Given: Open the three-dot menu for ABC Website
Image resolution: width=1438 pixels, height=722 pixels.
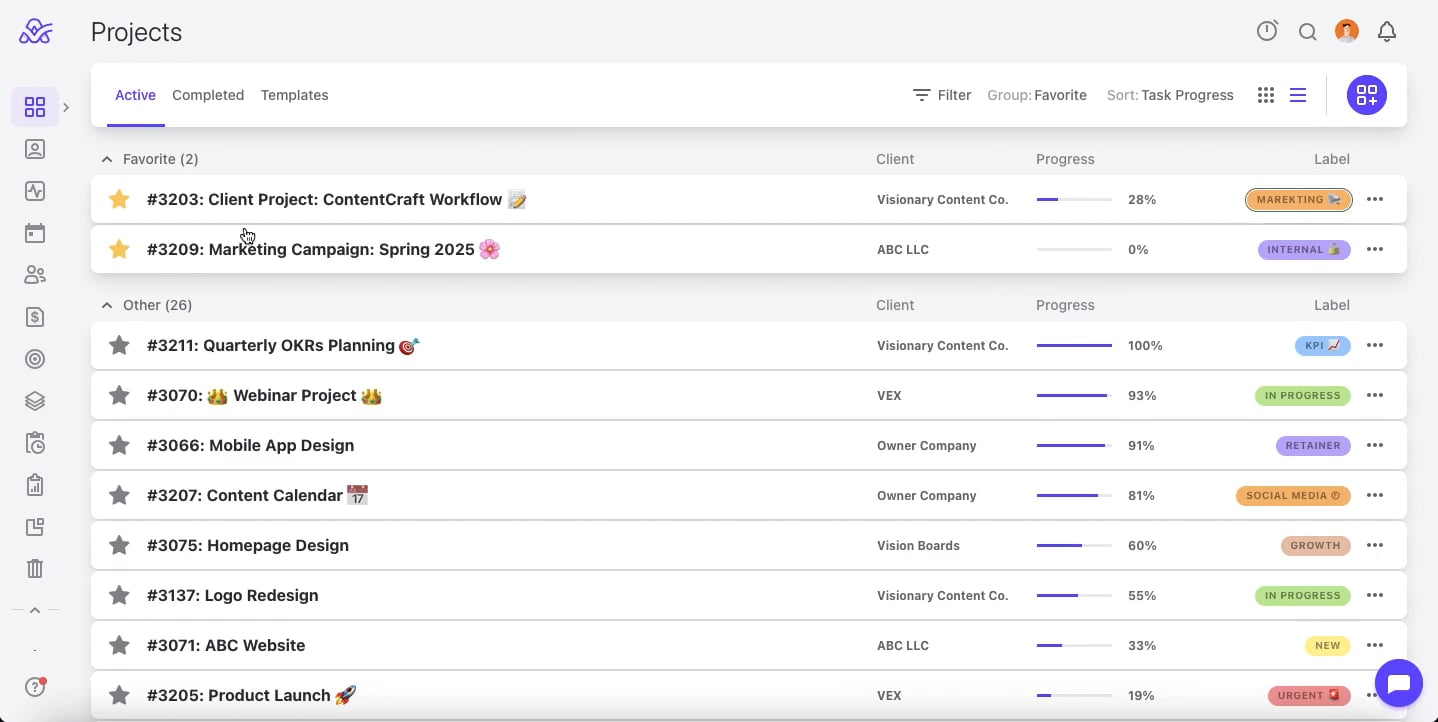Looking at the screenshot, I should tap(1375, 645).
